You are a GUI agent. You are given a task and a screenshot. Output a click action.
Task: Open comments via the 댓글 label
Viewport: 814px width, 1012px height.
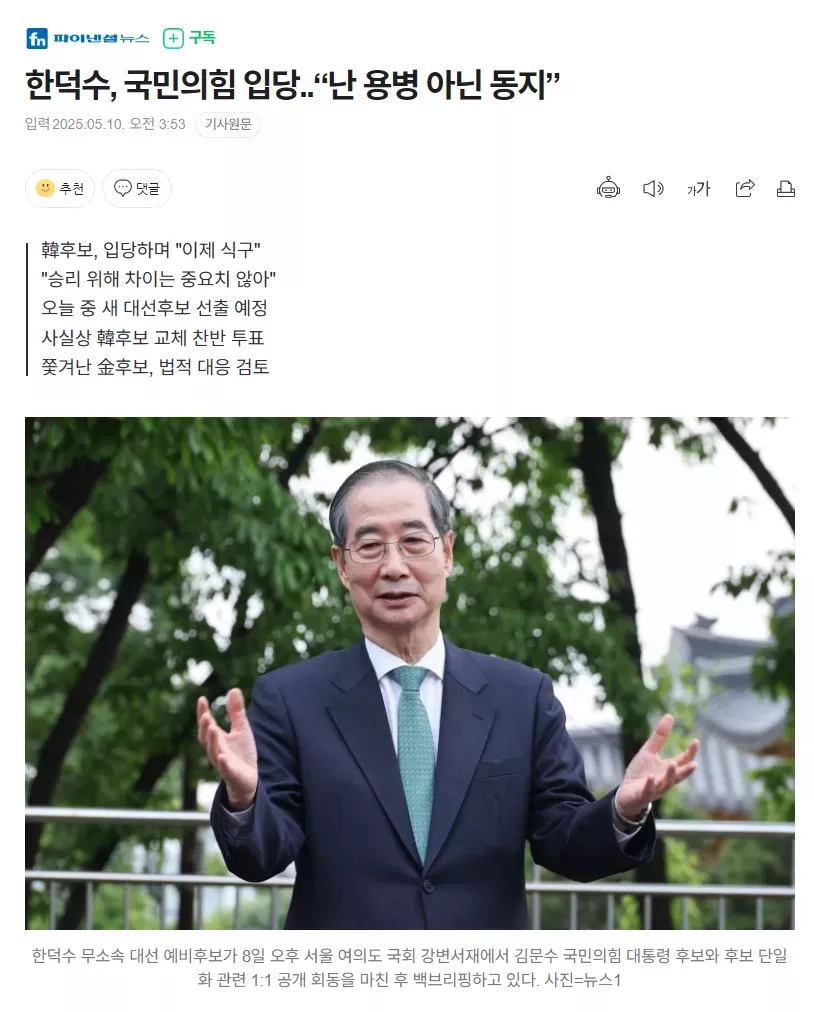148,188
